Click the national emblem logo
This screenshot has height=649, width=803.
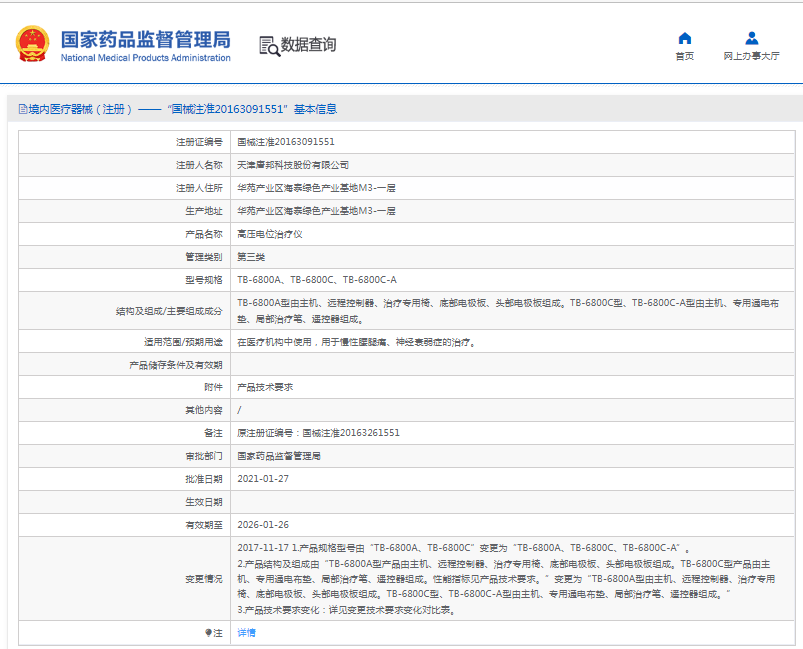click(x=32, y=45)
